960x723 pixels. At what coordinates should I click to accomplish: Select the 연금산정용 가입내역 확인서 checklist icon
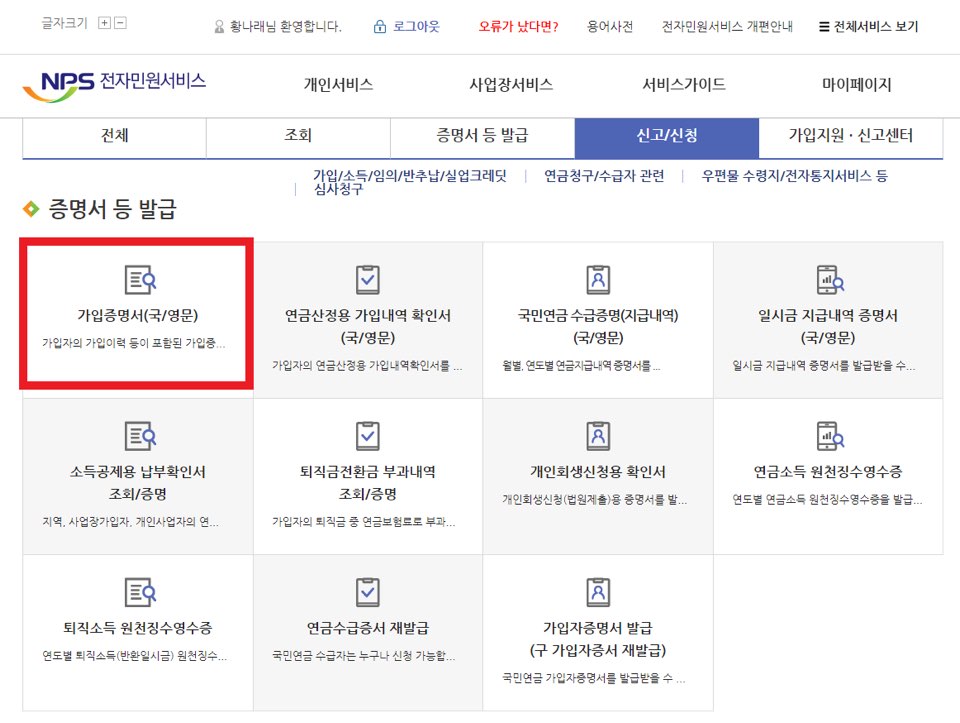[x=367, y=279]
